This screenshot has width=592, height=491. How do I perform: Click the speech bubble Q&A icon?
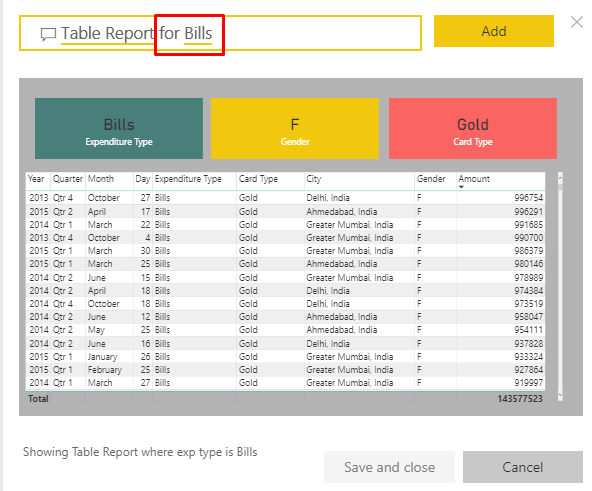tap(48, 34)
